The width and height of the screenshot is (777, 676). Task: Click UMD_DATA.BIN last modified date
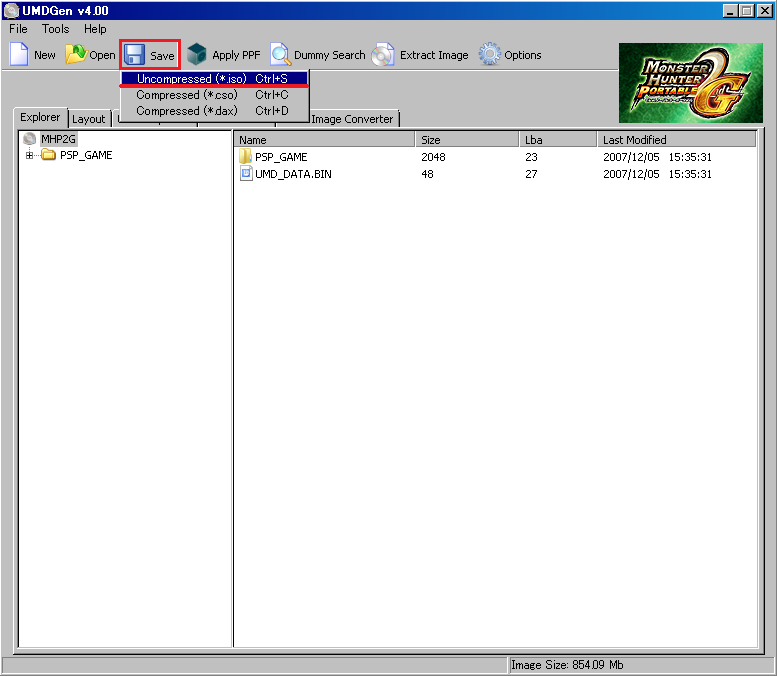pyautogui.click(x=657, y=174)
